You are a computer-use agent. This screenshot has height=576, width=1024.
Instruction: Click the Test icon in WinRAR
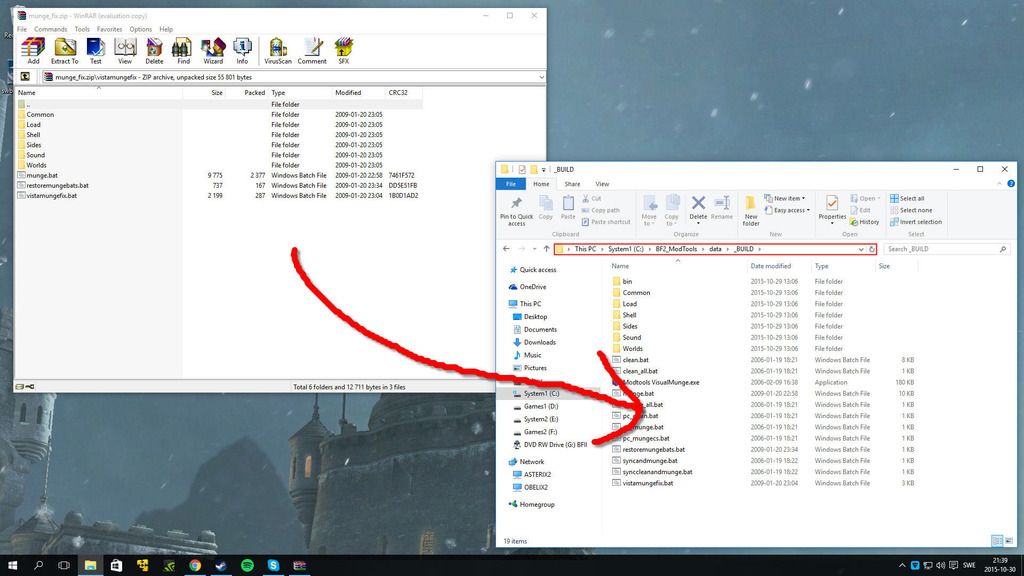point(95,50)
